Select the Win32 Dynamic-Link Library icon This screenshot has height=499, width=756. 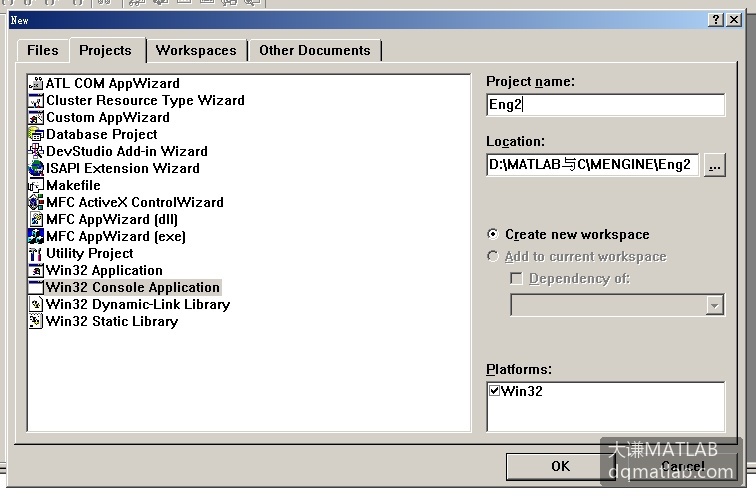(36, 304)
